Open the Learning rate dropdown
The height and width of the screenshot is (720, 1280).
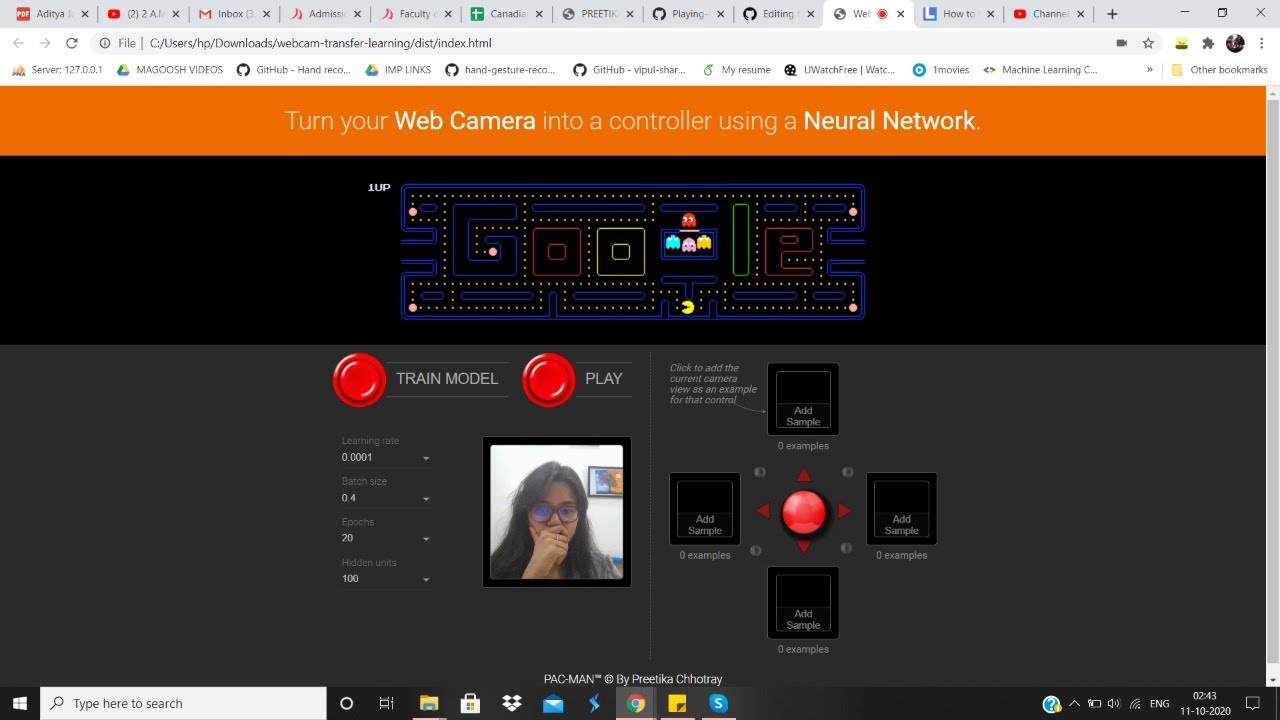pyautogui.click(x=385, y=457)
